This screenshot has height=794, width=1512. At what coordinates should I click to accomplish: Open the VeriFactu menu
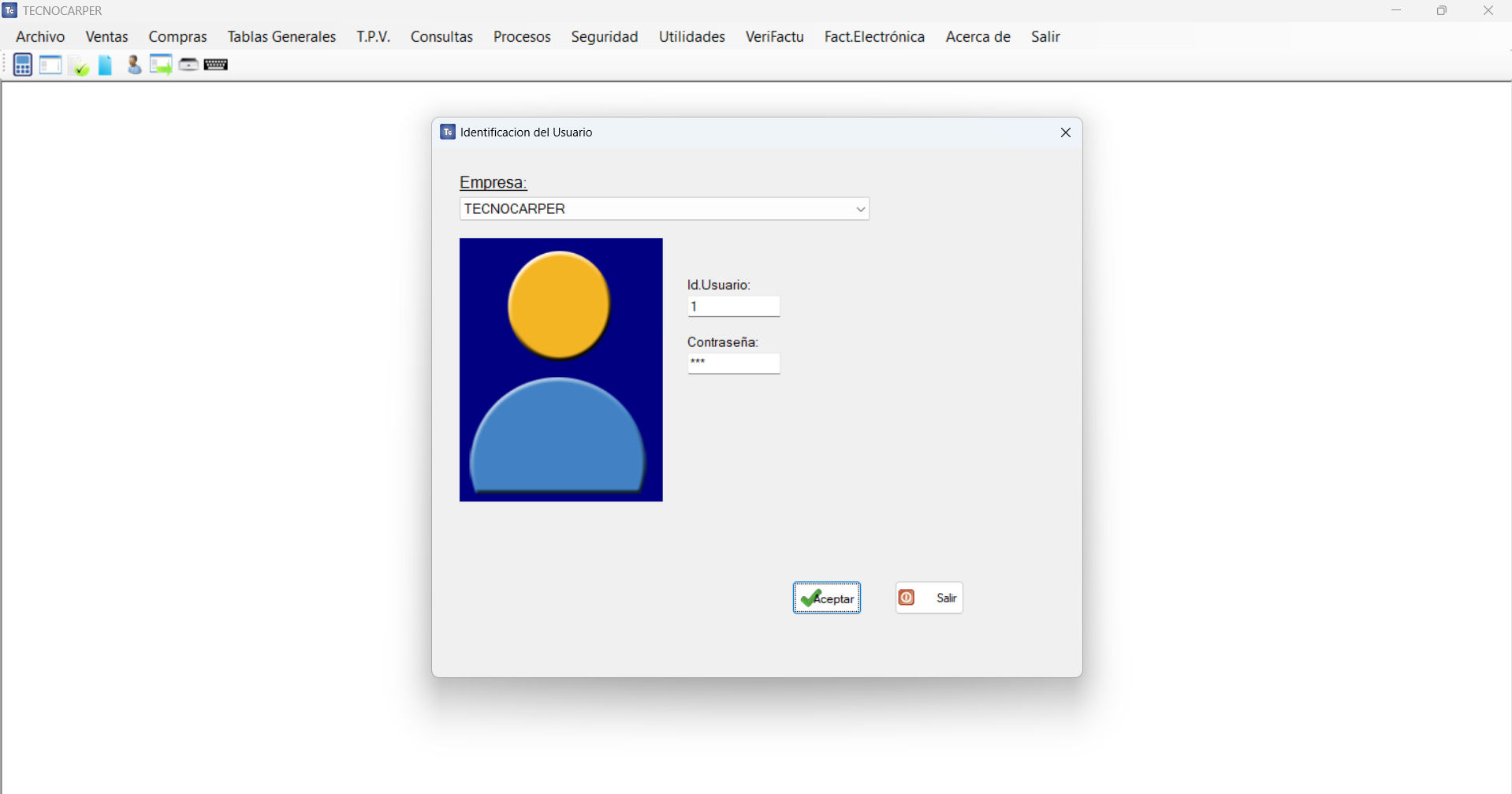(774, 37)
